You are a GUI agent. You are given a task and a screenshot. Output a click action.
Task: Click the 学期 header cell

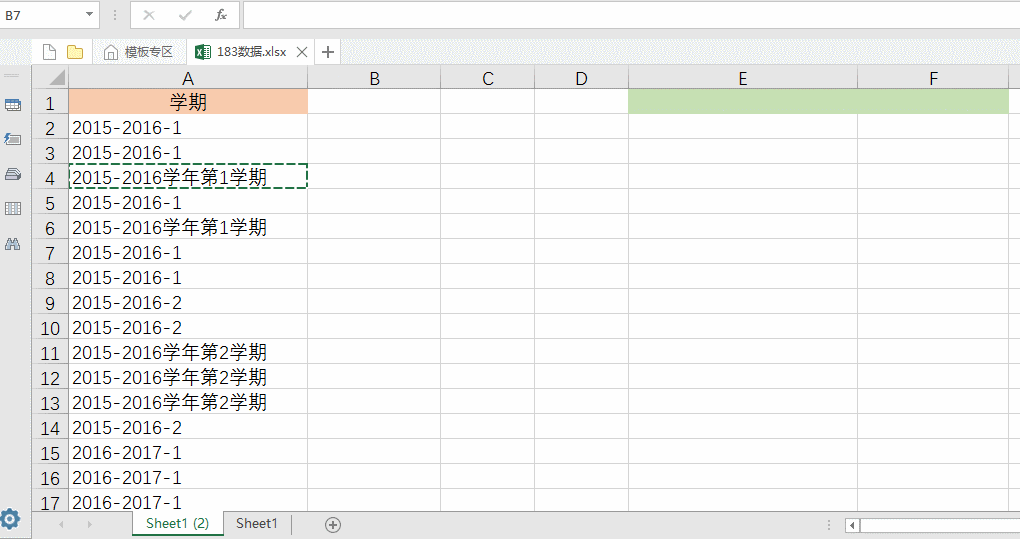pyautogui.click(x=188, y=102)
